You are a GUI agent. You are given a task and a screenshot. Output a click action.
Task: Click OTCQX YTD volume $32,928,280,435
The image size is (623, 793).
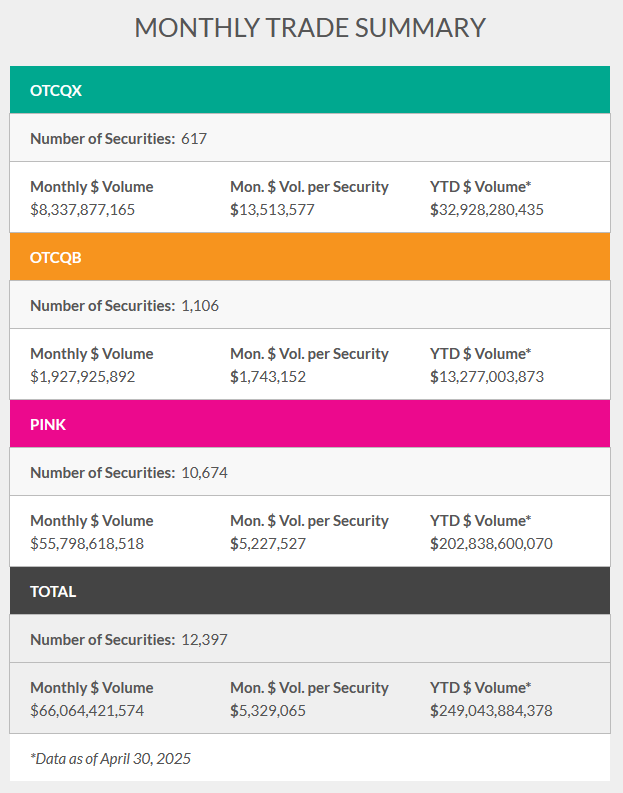coord(487,210)
